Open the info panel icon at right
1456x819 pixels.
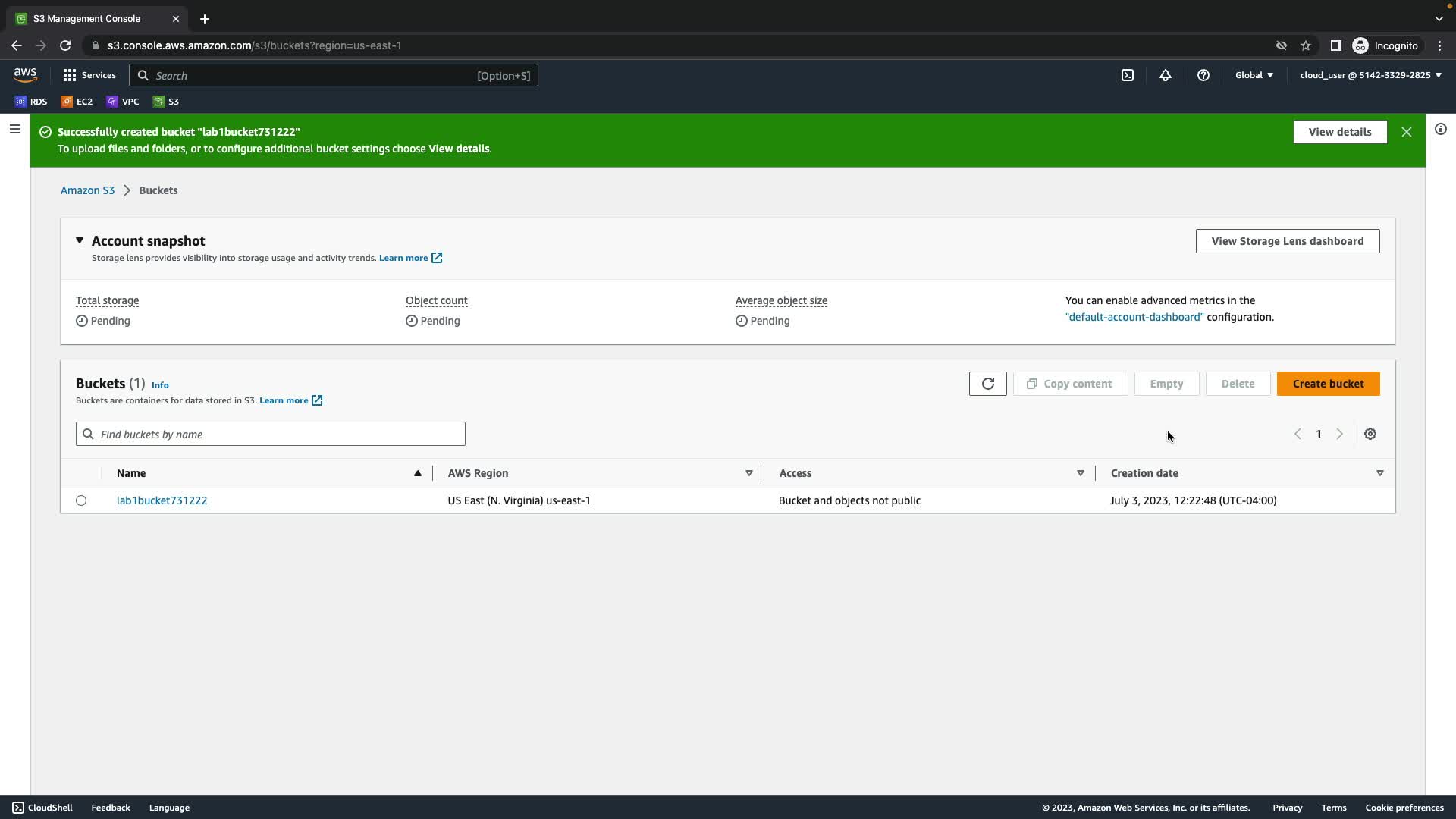[x=1441, y=129]
